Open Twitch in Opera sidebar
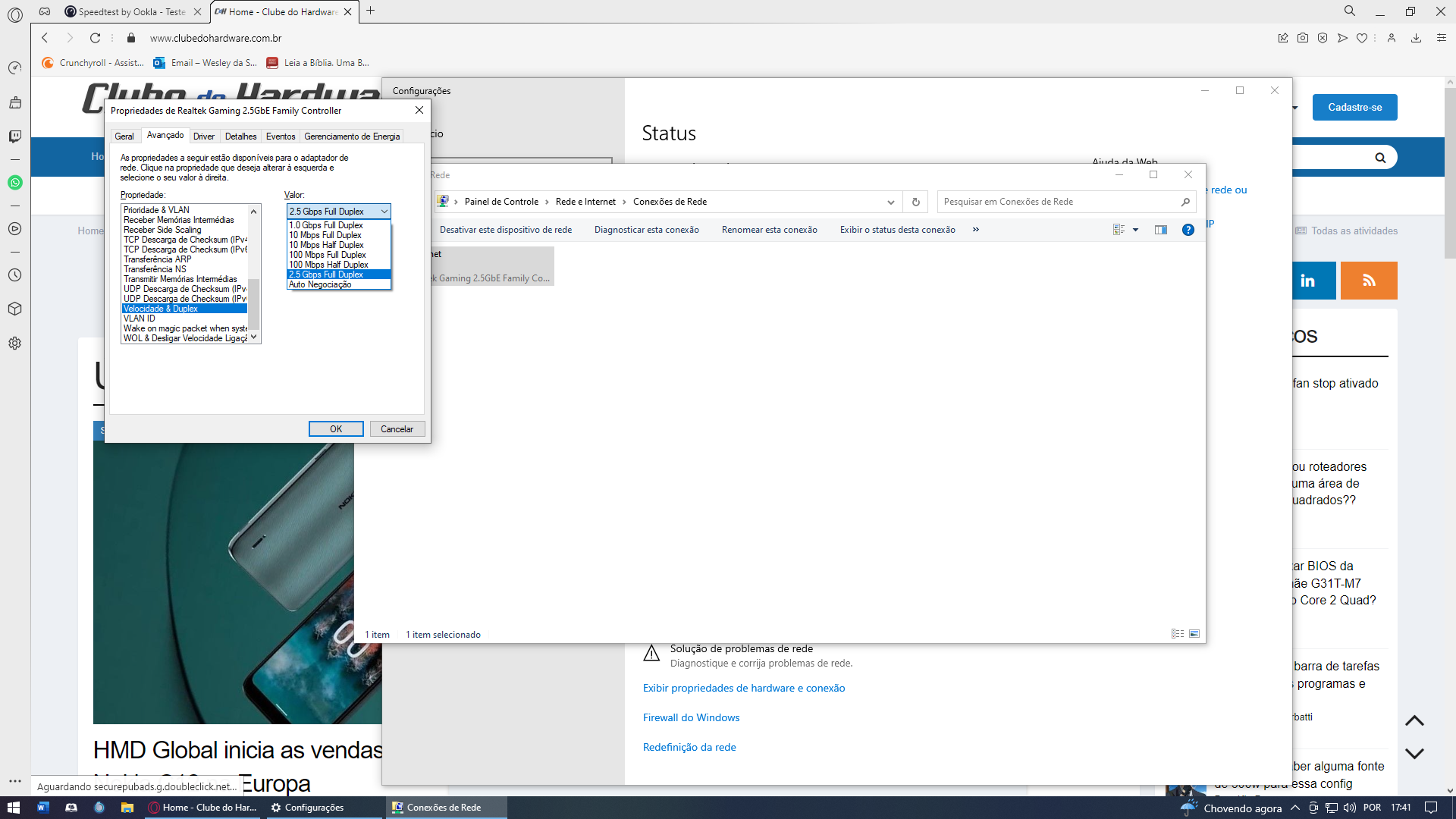Viewport: 1456px width, 819px height. (x=15, y=136)
